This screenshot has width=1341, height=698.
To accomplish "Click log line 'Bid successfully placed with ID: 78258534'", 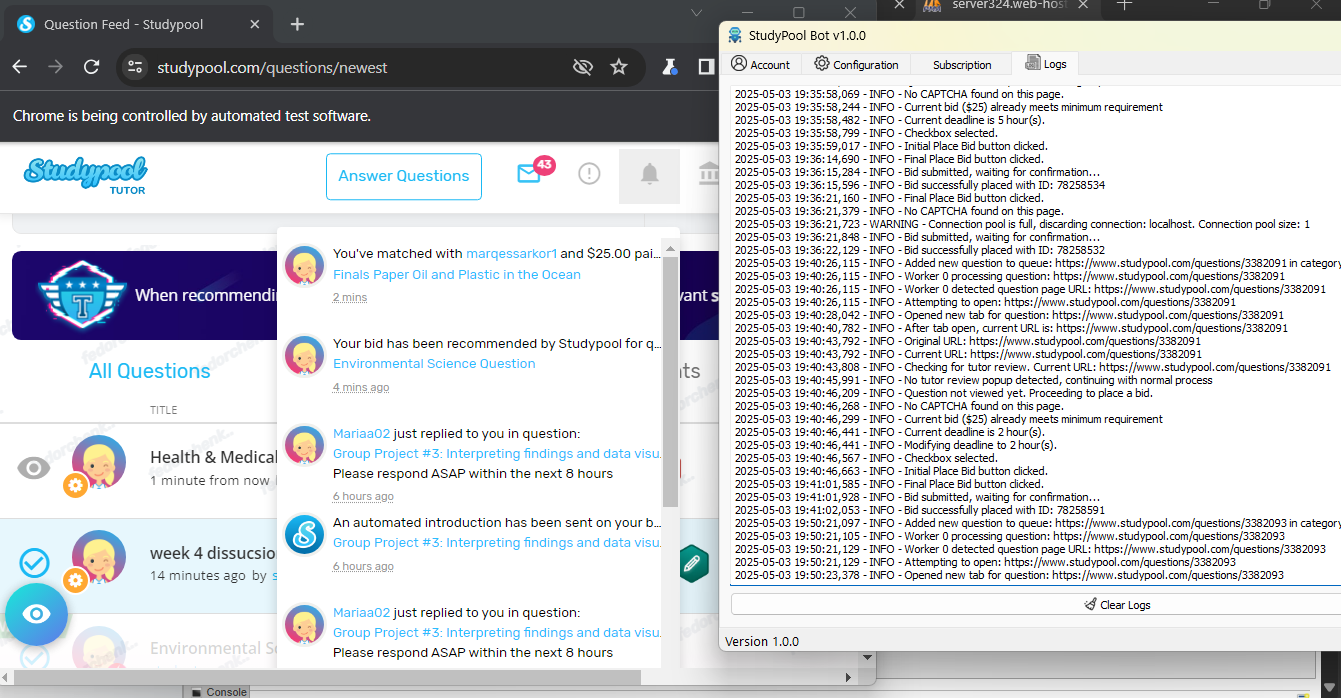I will click(920, 185).
